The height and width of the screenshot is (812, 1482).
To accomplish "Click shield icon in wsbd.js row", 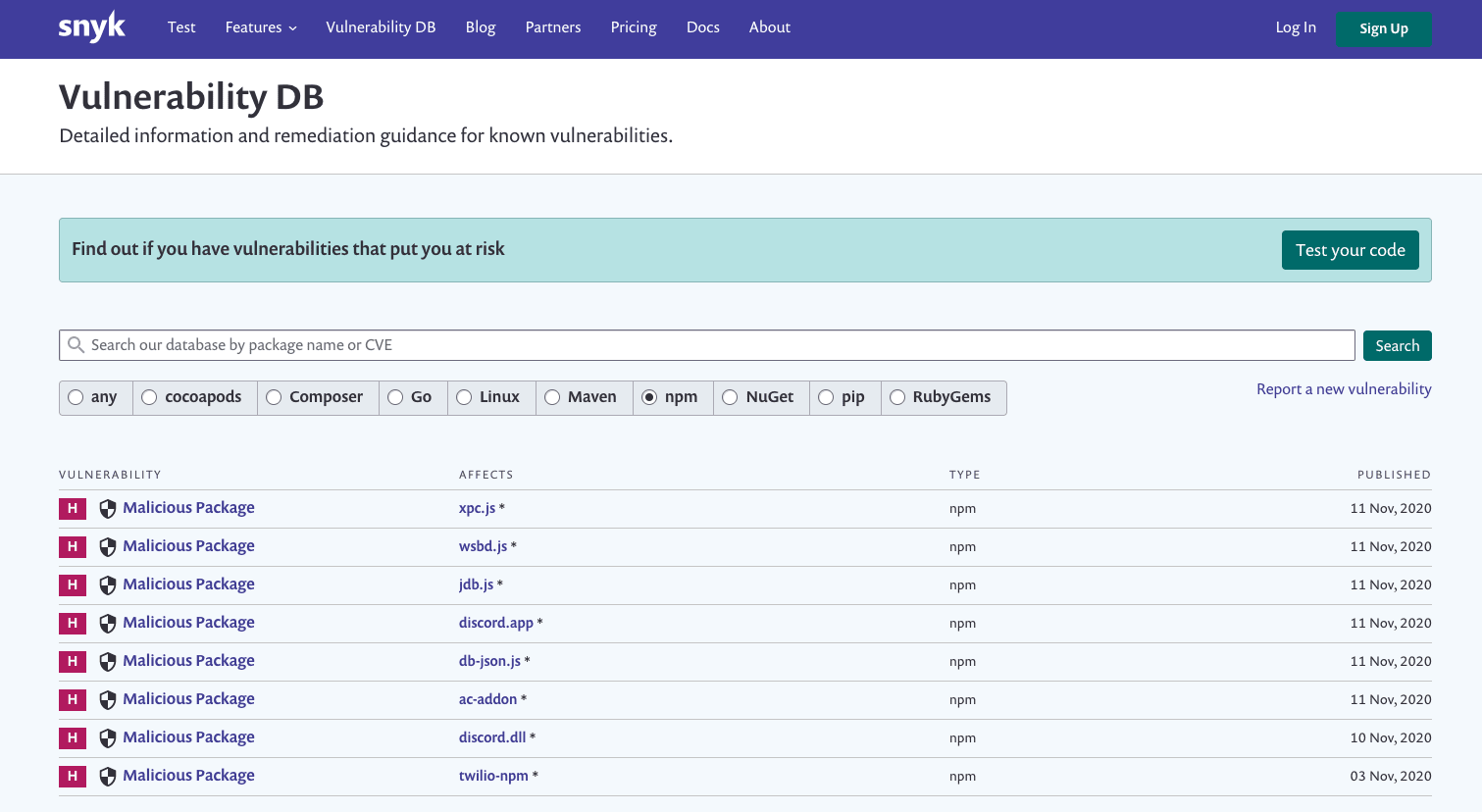I will click(x=108, y=547).
